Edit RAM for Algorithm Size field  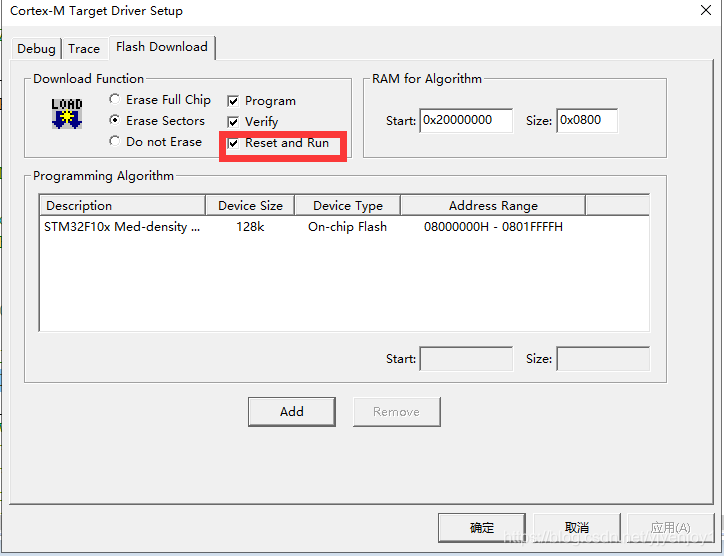coord(587,121)
